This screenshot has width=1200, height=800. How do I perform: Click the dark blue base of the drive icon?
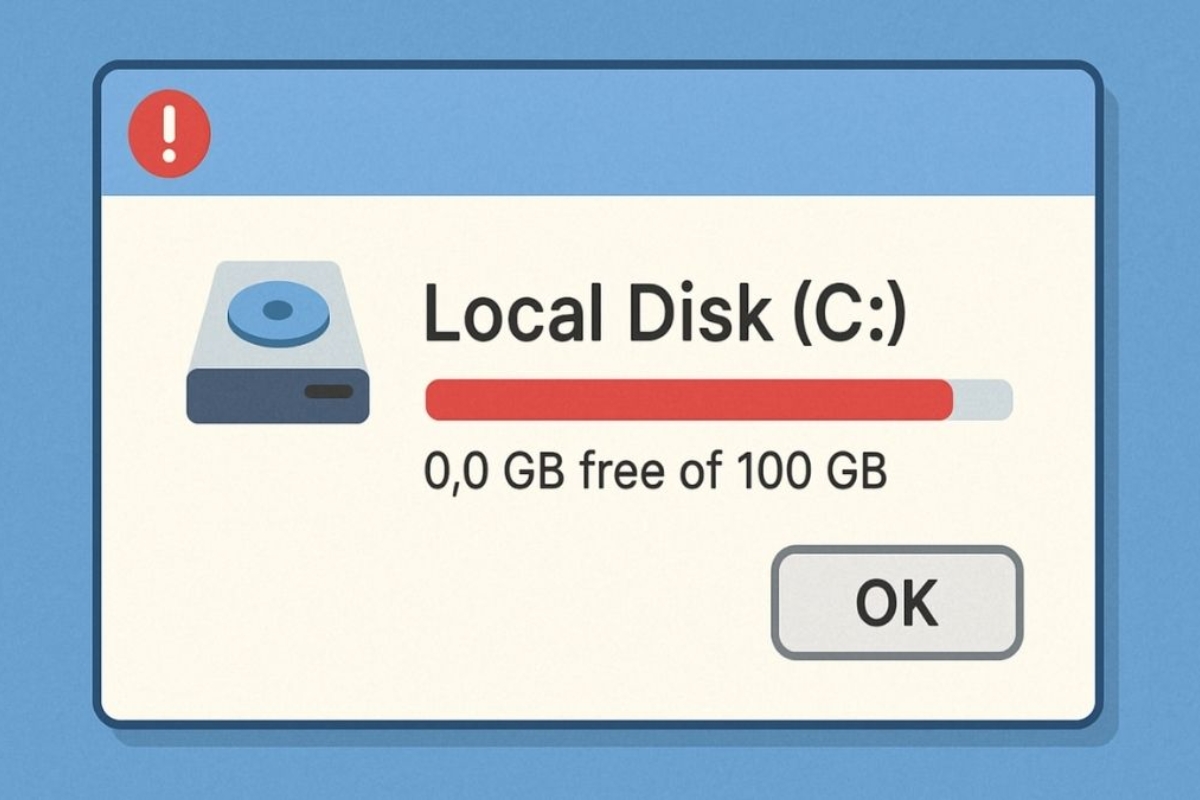[278, 395]
